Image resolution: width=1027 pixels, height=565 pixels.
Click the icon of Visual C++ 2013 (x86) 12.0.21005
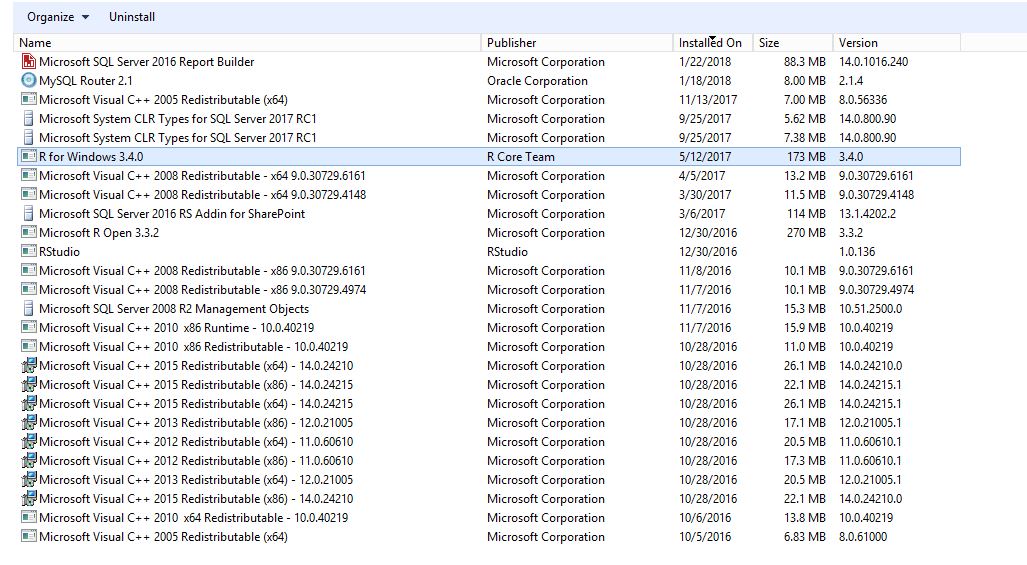(28, 422)
